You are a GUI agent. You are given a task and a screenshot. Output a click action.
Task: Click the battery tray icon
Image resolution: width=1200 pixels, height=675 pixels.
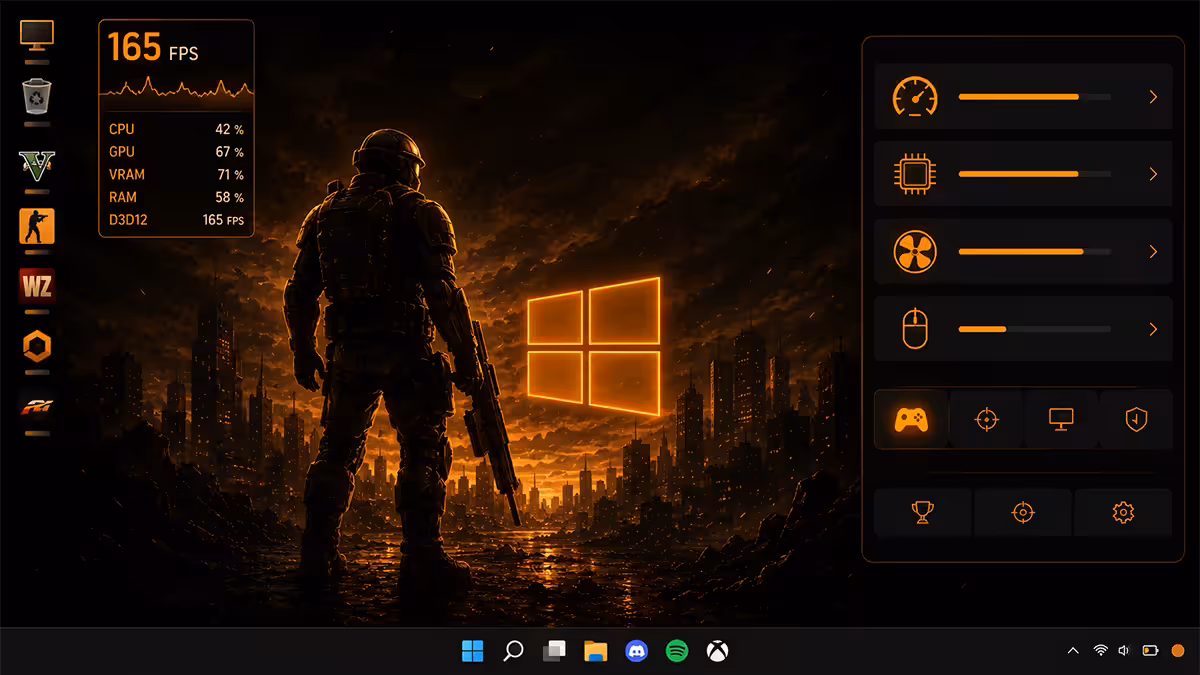click(x=1150, y=651)
